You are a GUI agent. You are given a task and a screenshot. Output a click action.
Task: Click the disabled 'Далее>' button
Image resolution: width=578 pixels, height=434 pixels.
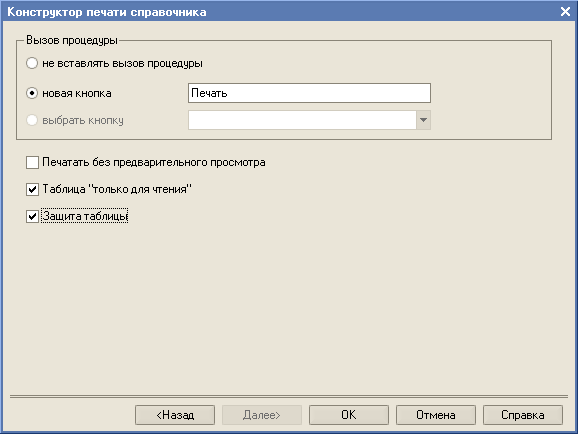coord(262,415)
